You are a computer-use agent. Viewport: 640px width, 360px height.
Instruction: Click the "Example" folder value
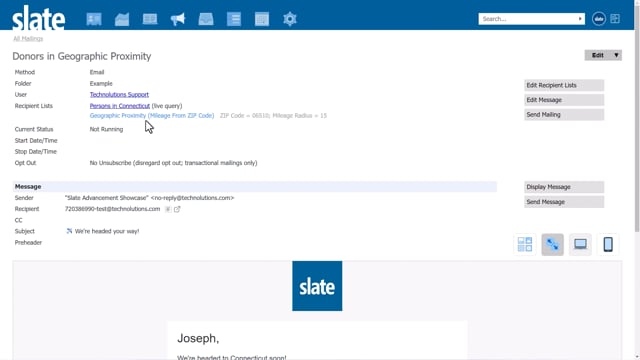click(101, 83)
